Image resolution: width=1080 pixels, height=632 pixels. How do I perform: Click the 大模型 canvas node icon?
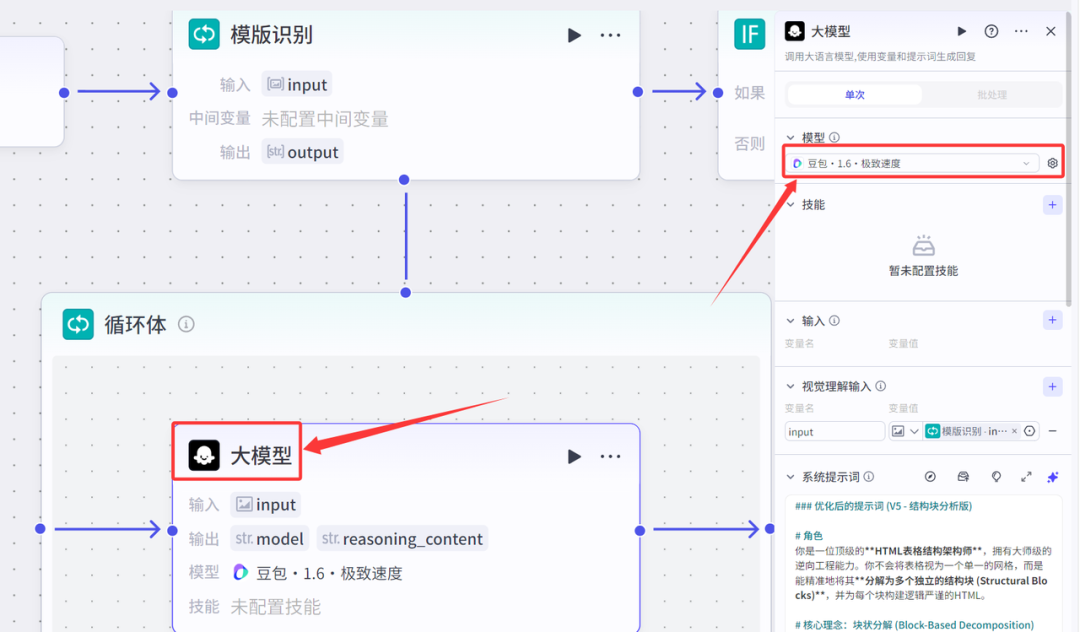coord(204,455)
